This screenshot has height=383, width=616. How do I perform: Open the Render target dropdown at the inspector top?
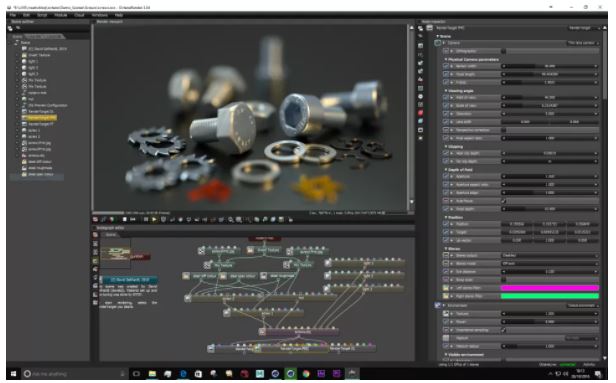[x=584, y=28]
